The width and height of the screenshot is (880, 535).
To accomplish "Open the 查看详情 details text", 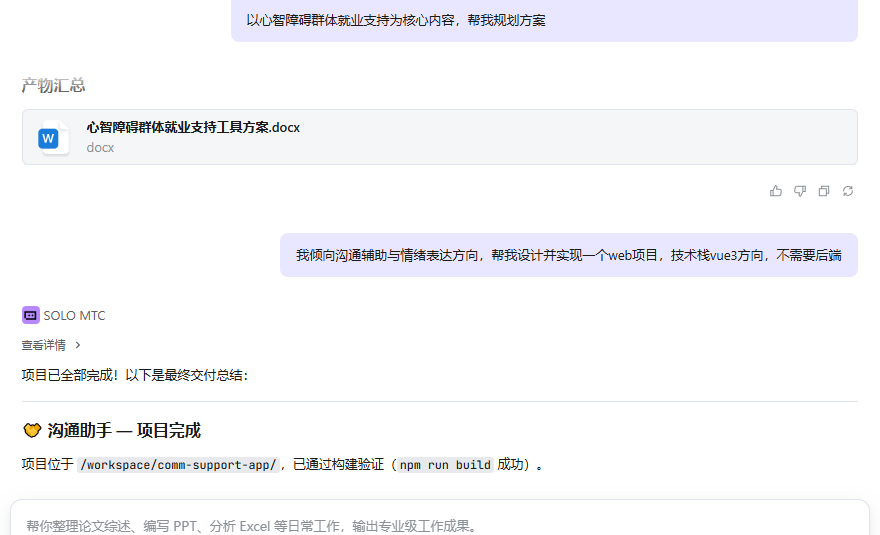I will coord(44,345).
